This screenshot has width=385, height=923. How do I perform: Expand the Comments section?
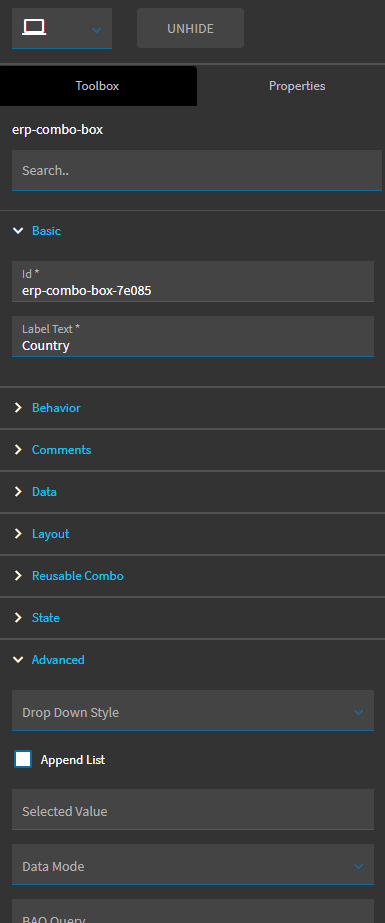(x=61, y=450)
